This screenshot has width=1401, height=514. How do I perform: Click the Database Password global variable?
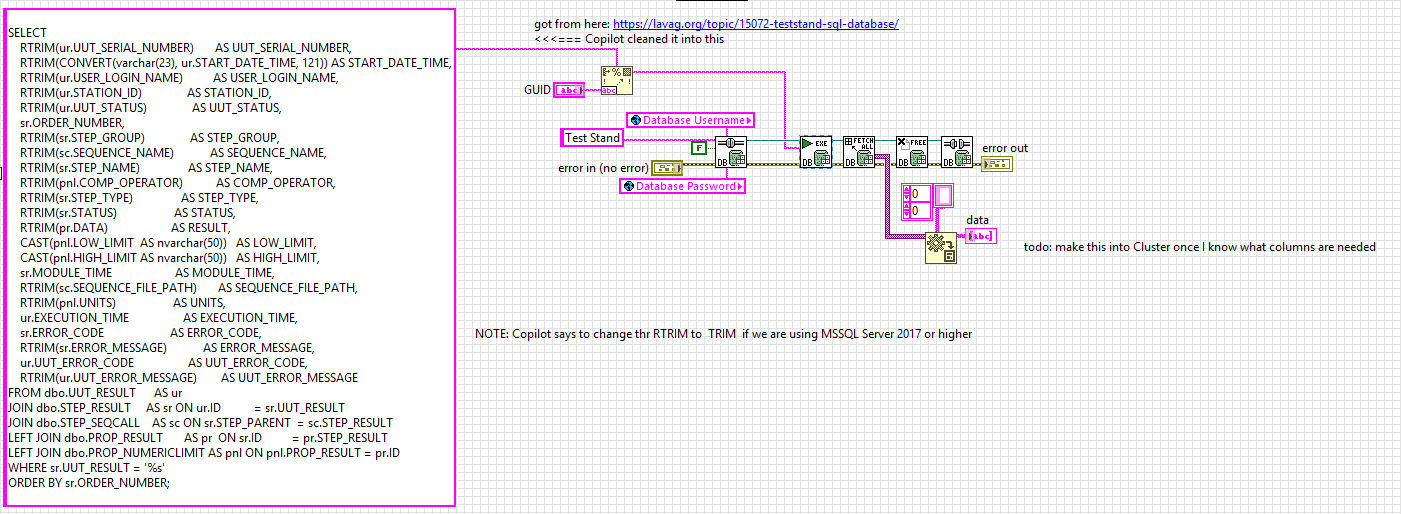[x=683, y=186]
